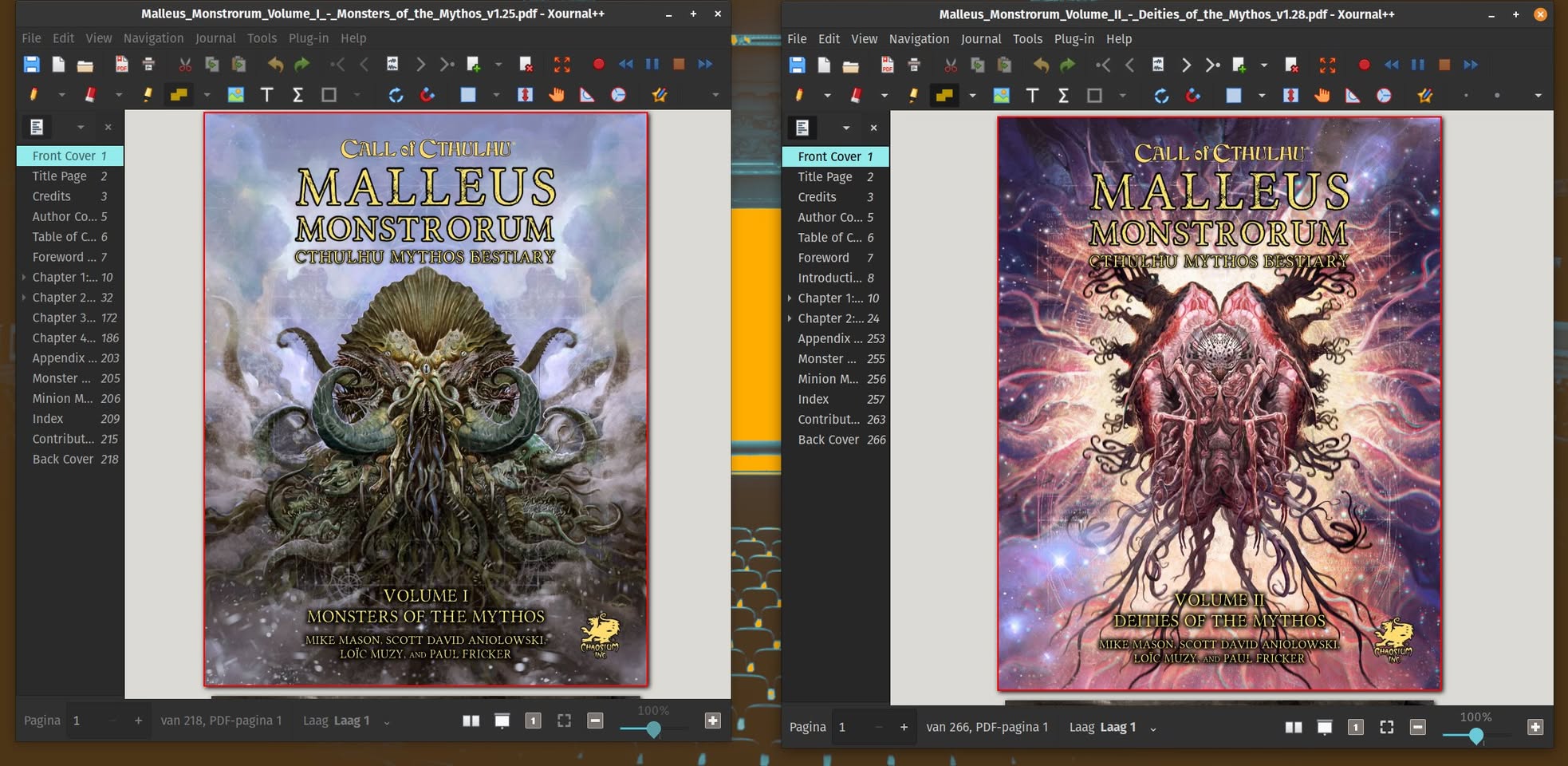Viewport: 1568px width, 766px height.
Task: Expand Chapter 2 in Volume II outline
Action: (790, 318)
